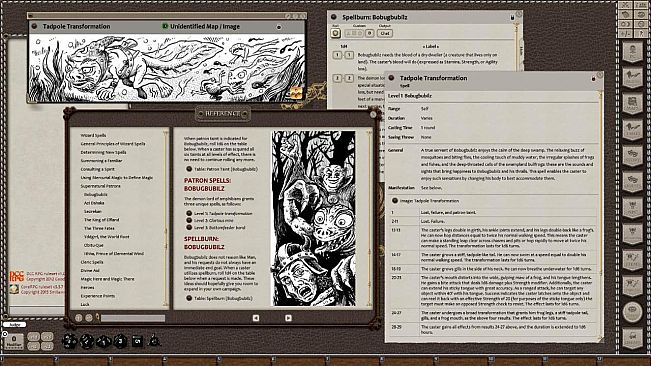
Task: Click the custom modifier box showing 0 in Spellburn
Action: click(x=370, y=33)
